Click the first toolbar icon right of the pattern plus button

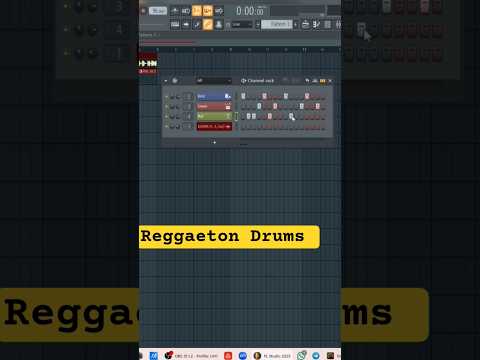[x=306, y=24]
